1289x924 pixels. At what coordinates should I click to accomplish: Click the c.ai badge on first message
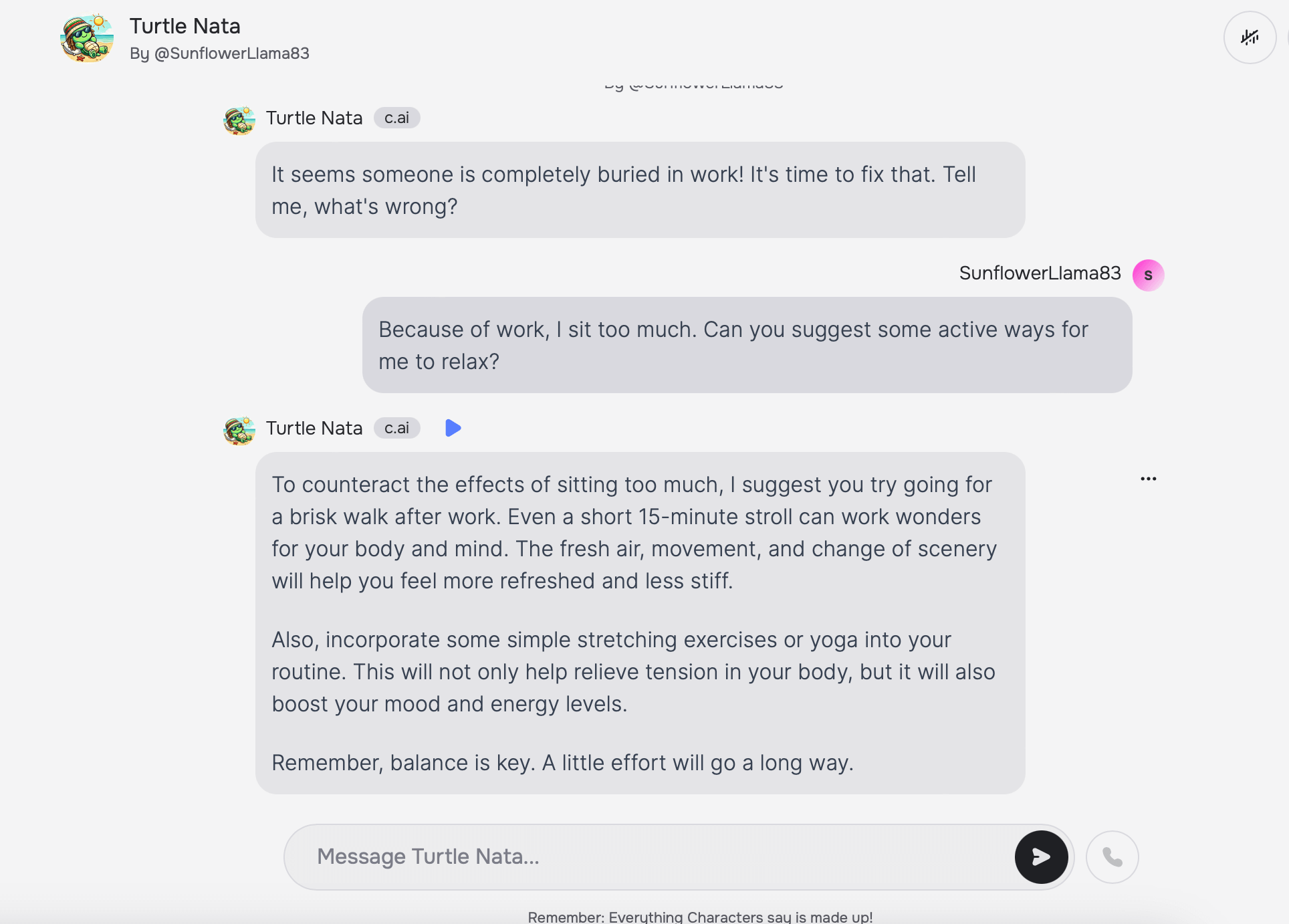coord(396,118)
